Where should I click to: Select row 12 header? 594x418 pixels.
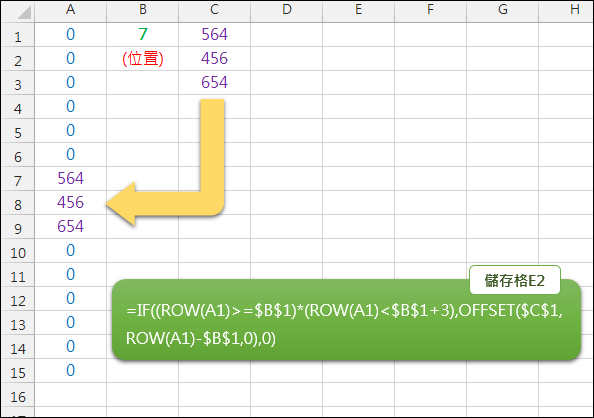pyautogui.click(x=18, y=299)
